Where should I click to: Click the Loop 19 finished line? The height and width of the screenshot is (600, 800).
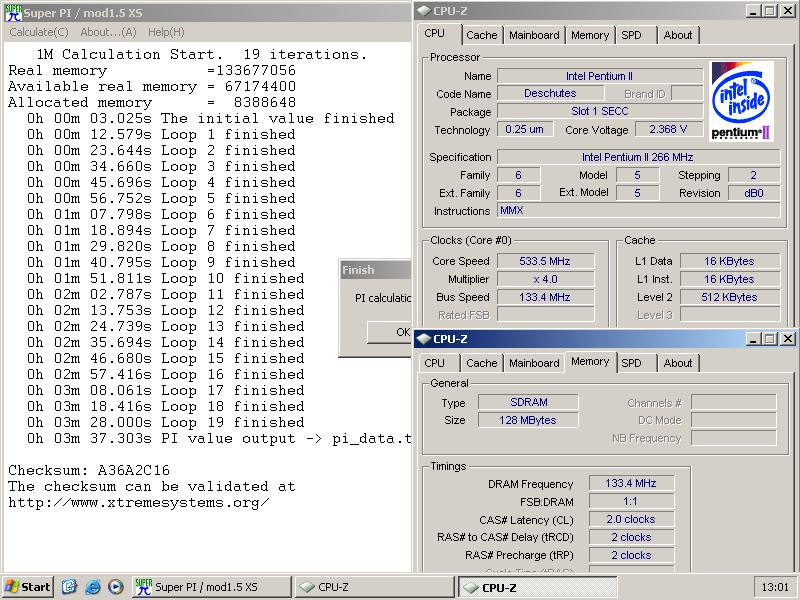tap(166, 422)
